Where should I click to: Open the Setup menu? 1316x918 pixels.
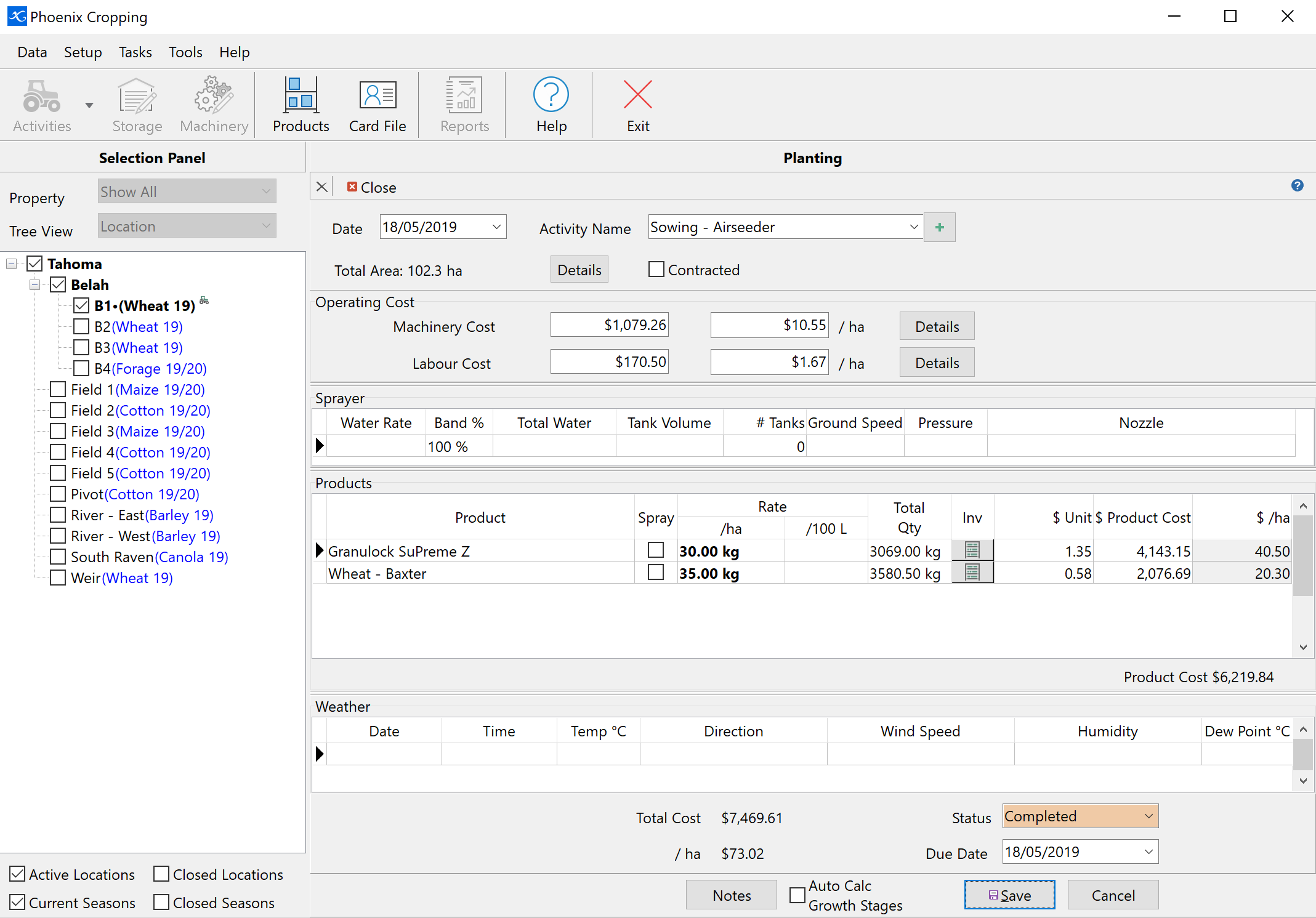point(83,52)
